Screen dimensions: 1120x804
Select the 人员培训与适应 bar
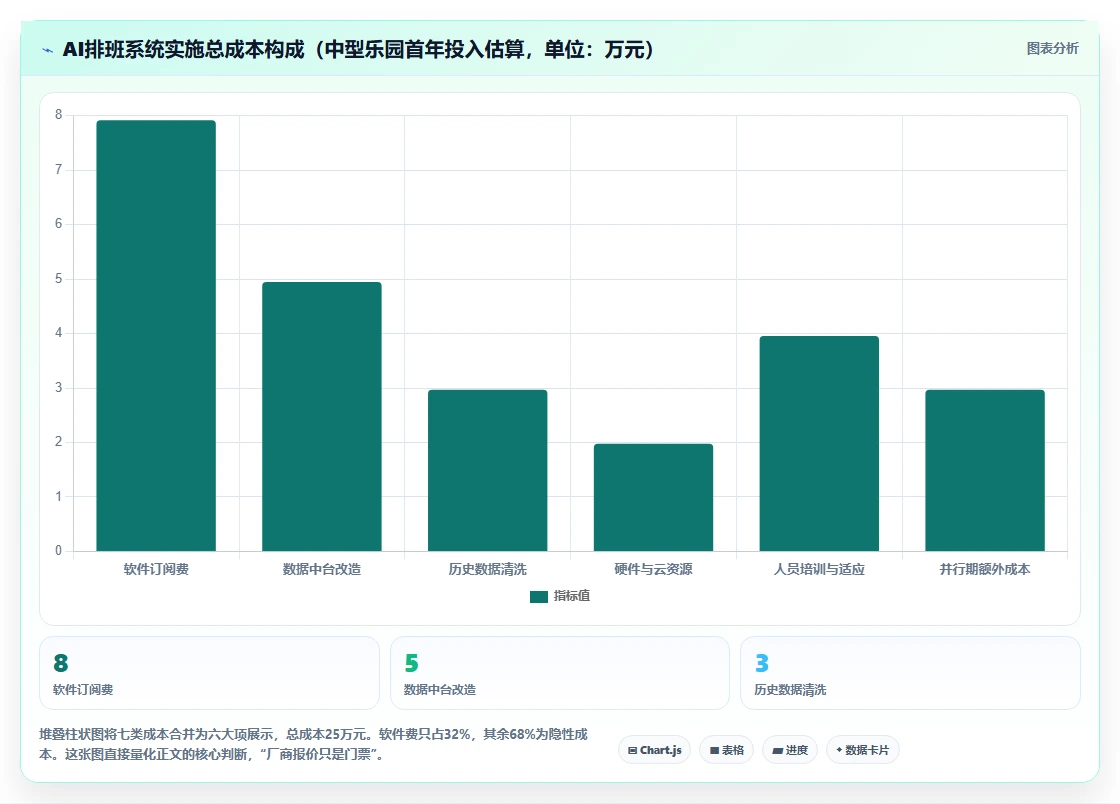click(819, 443)
